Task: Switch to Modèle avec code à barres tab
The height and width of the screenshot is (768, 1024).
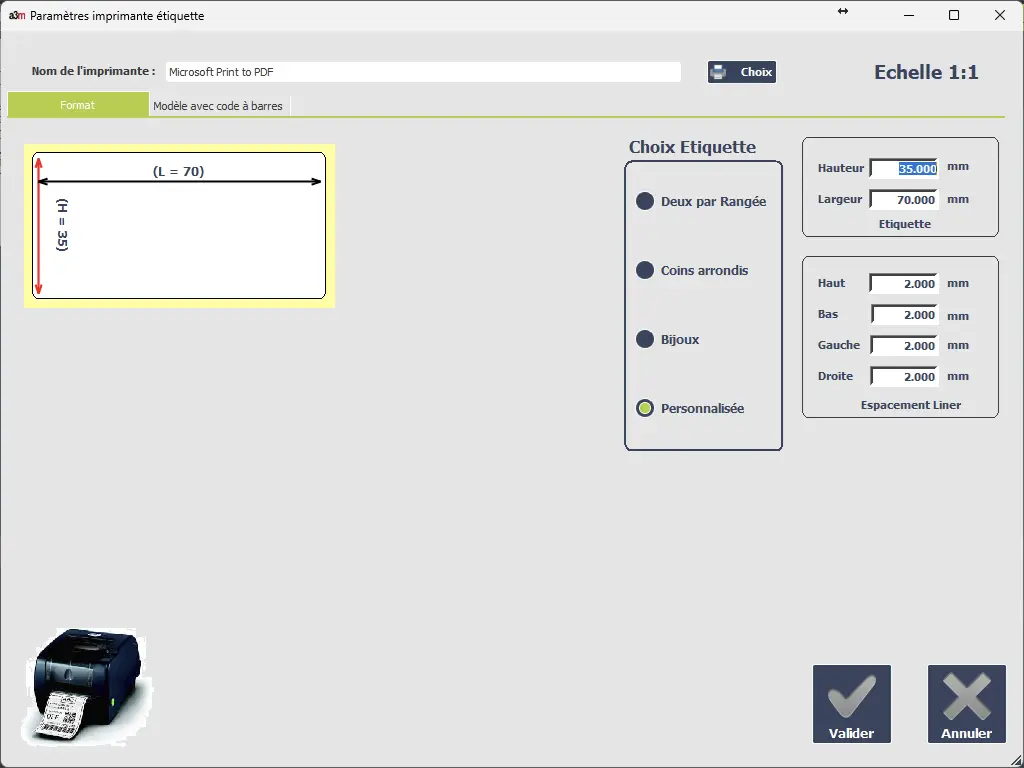Action: (218, 106)
